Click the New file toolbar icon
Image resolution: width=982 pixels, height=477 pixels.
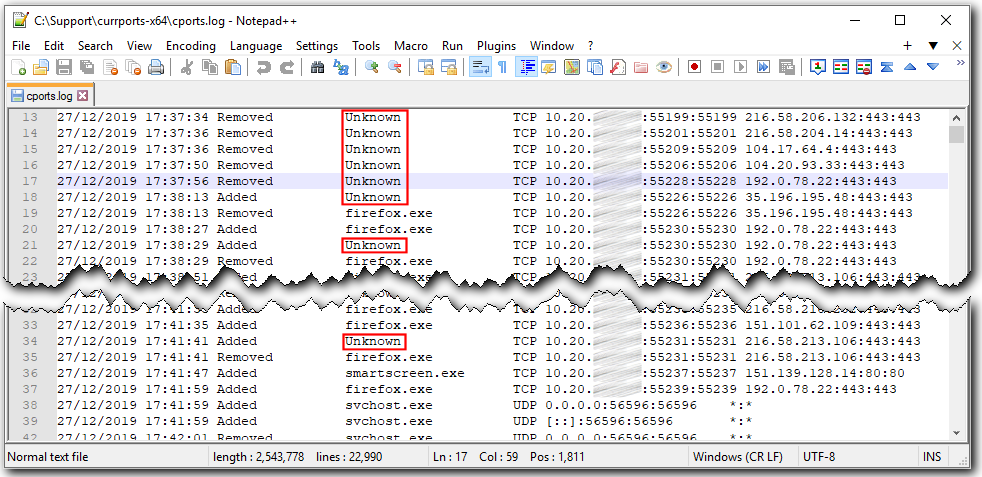(19, 68)
